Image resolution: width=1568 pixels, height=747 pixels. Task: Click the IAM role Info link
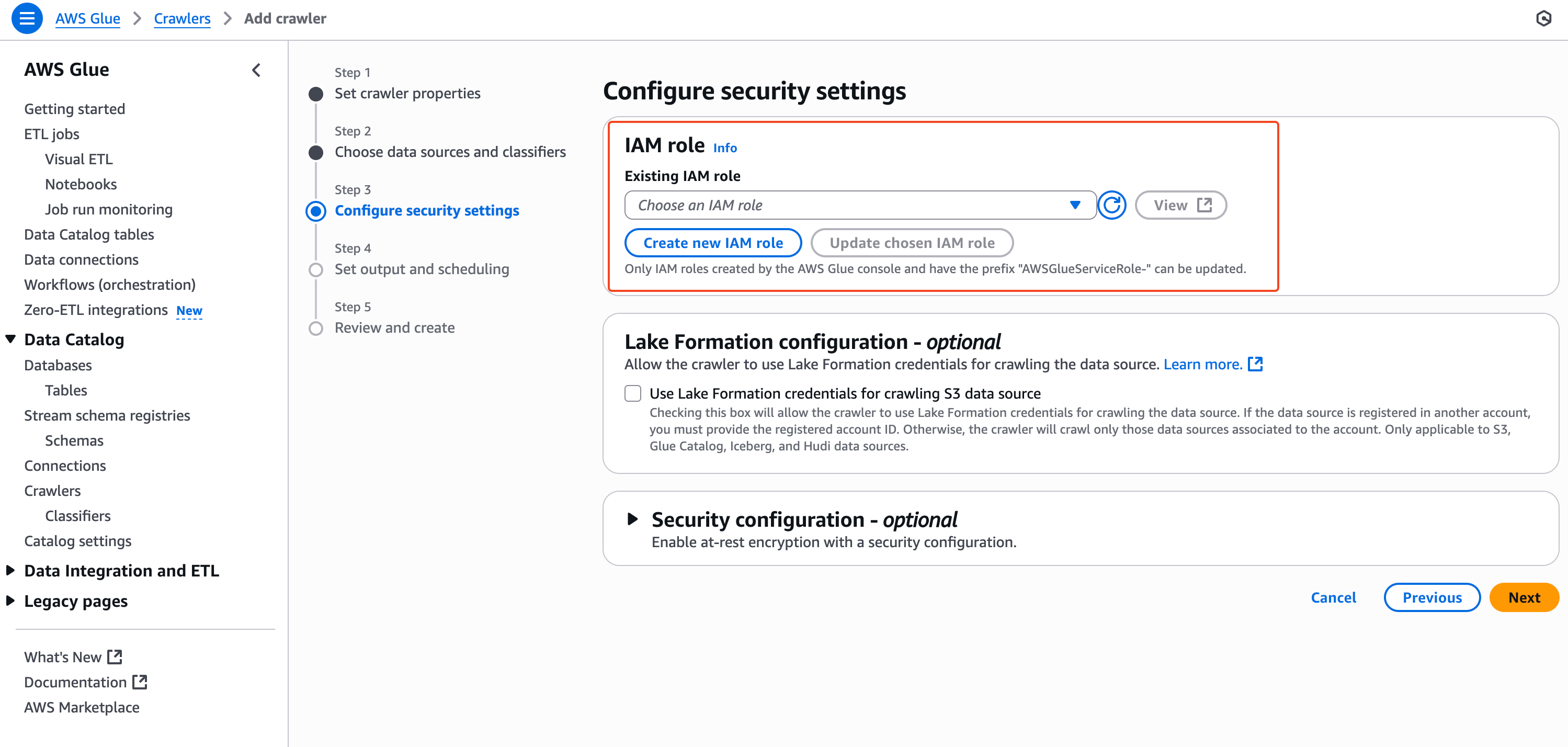click(x=724, y=148)
